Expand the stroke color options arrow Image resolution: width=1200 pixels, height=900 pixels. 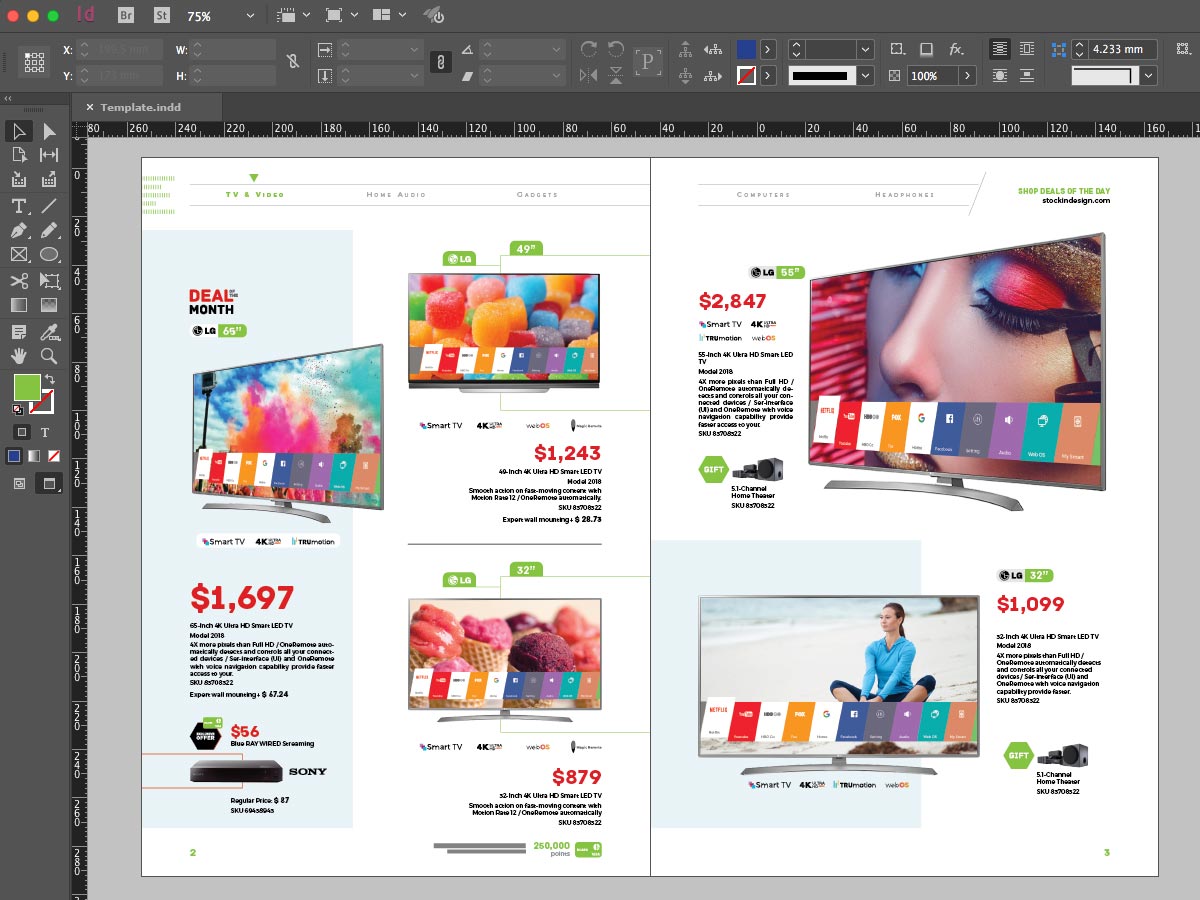(x=768, y=75)
